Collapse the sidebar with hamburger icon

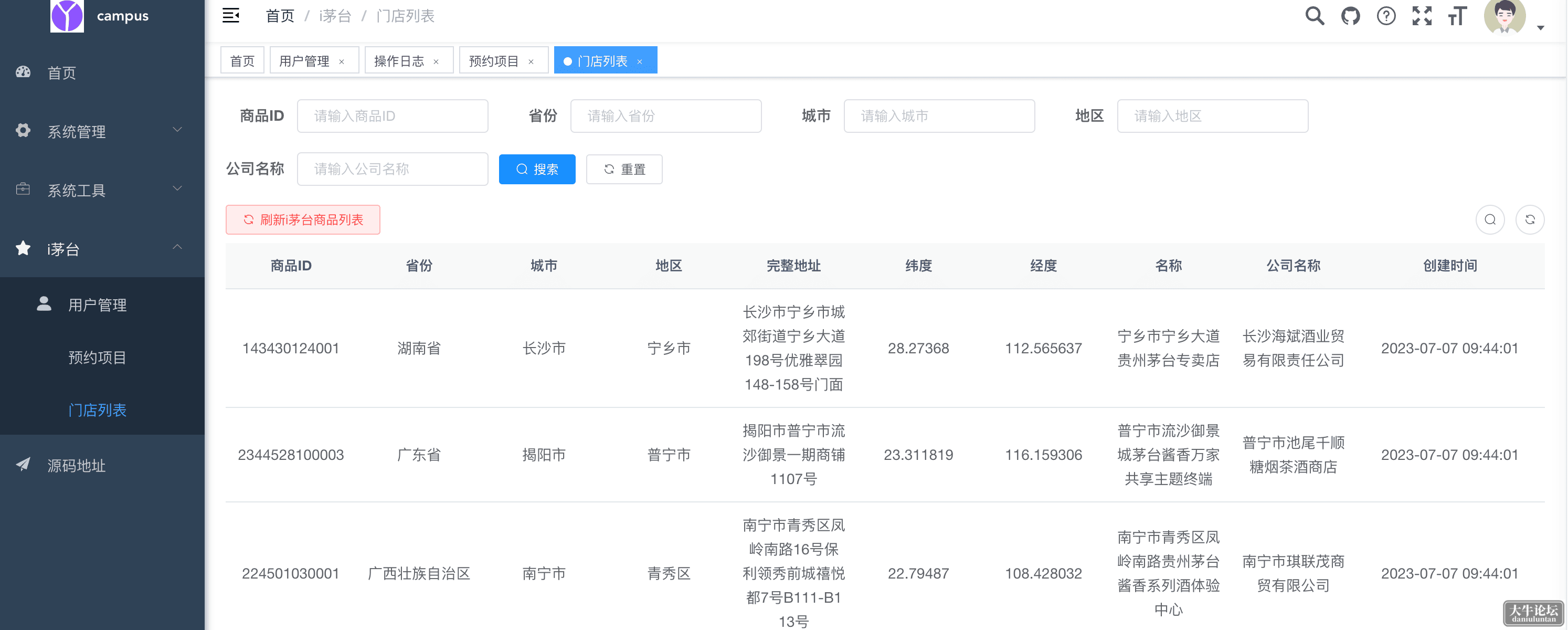click(x=231, y=16)
